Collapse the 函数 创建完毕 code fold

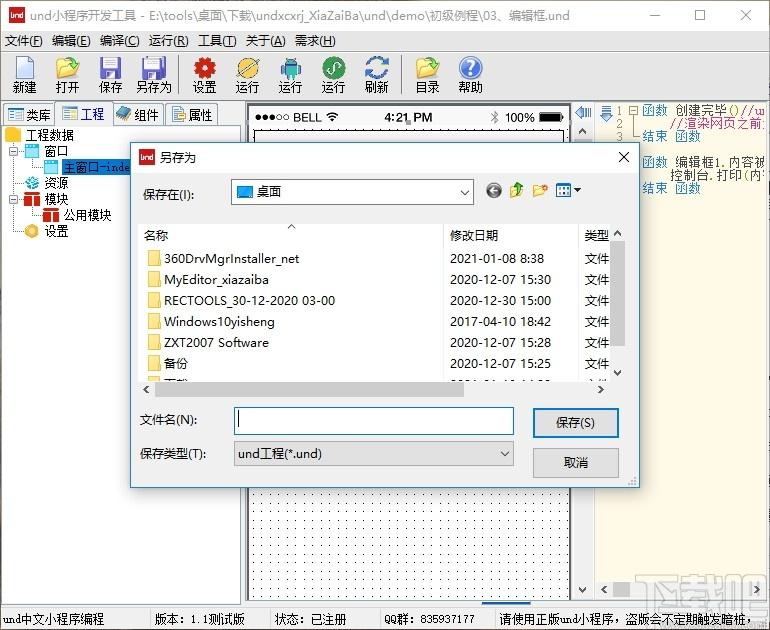pyautogui.click(x=633, y=110)
